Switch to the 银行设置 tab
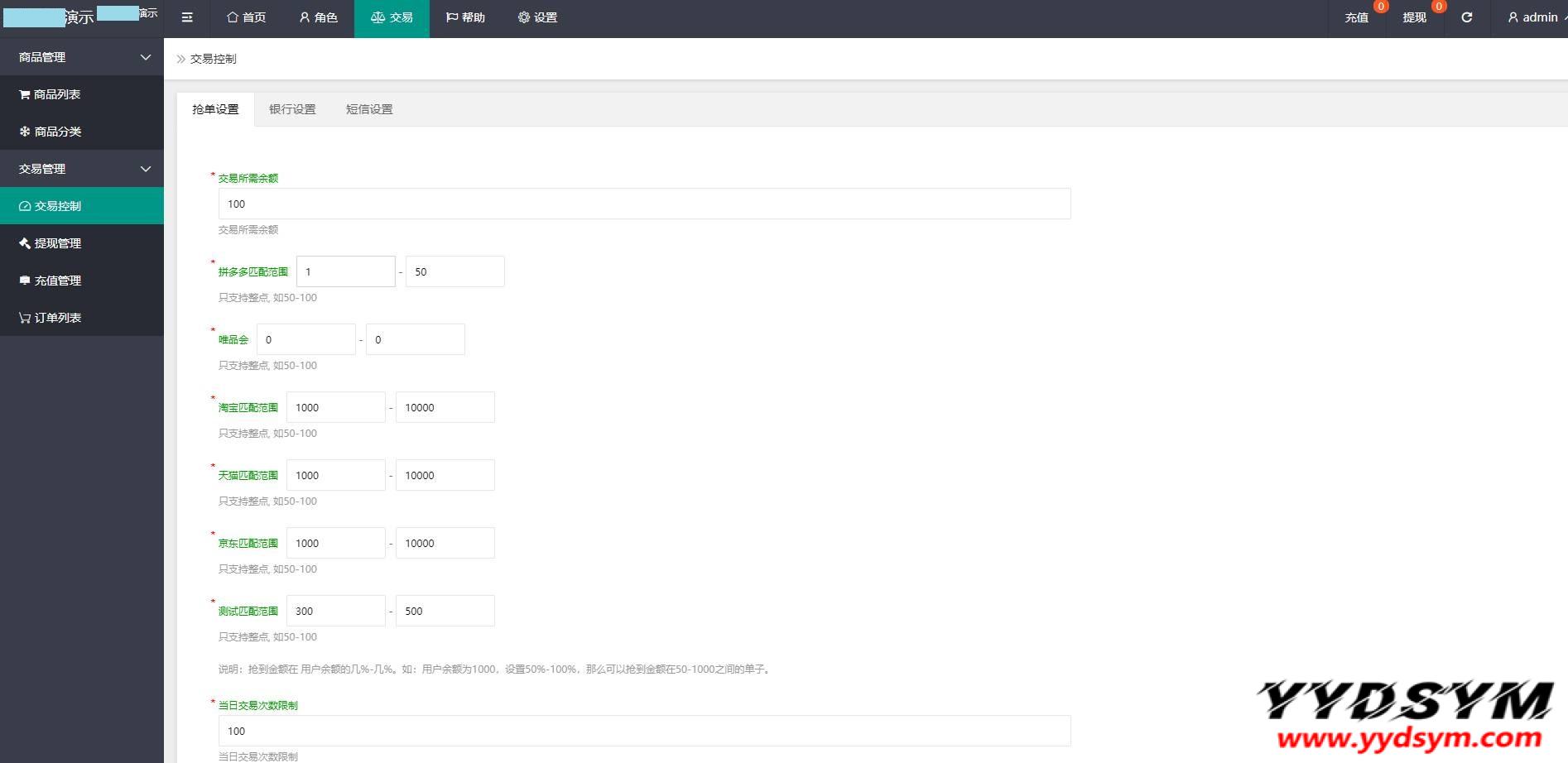Image resolution: width=1568 pixels, height=763 pixels. [292, 109]
